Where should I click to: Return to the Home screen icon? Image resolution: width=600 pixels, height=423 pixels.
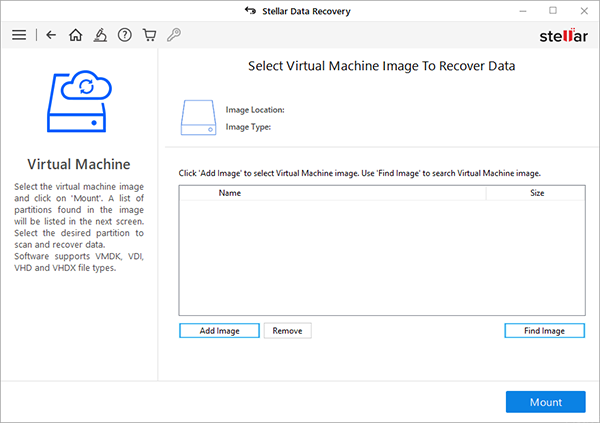coord(75,35)
